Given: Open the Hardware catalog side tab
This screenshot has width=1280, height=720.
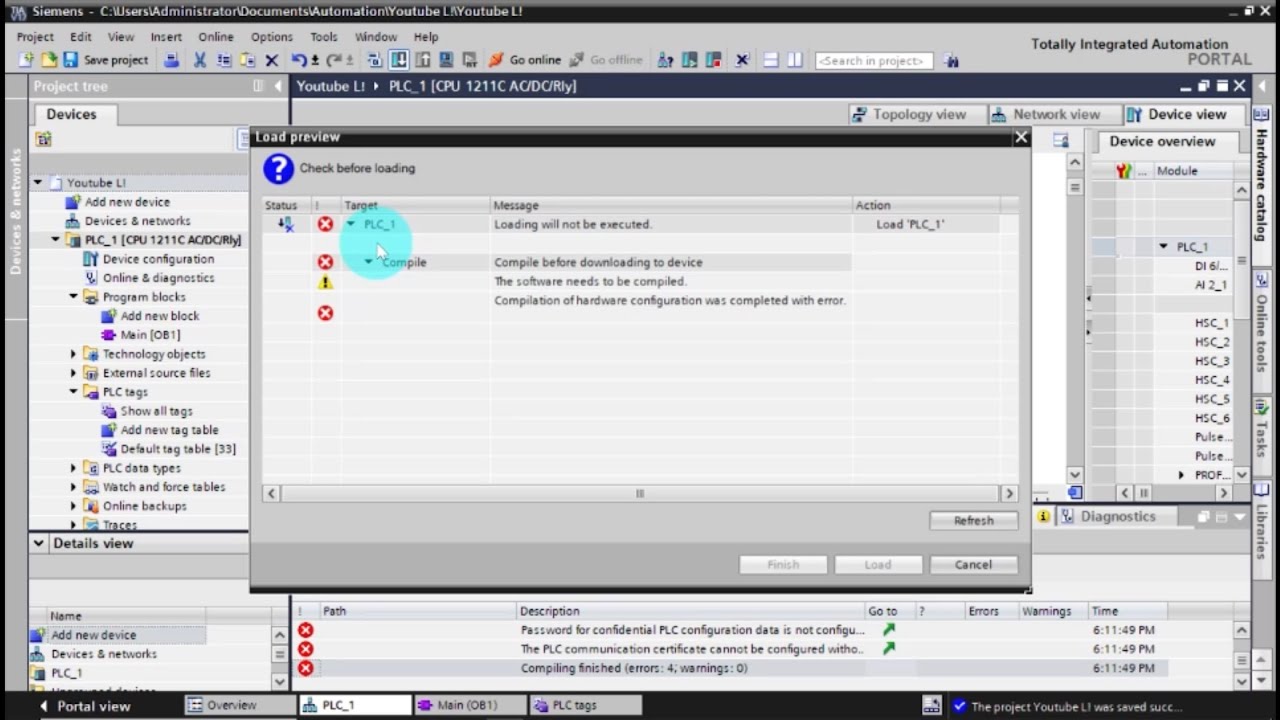Looking at the screenshot, I should (1261, 185).
